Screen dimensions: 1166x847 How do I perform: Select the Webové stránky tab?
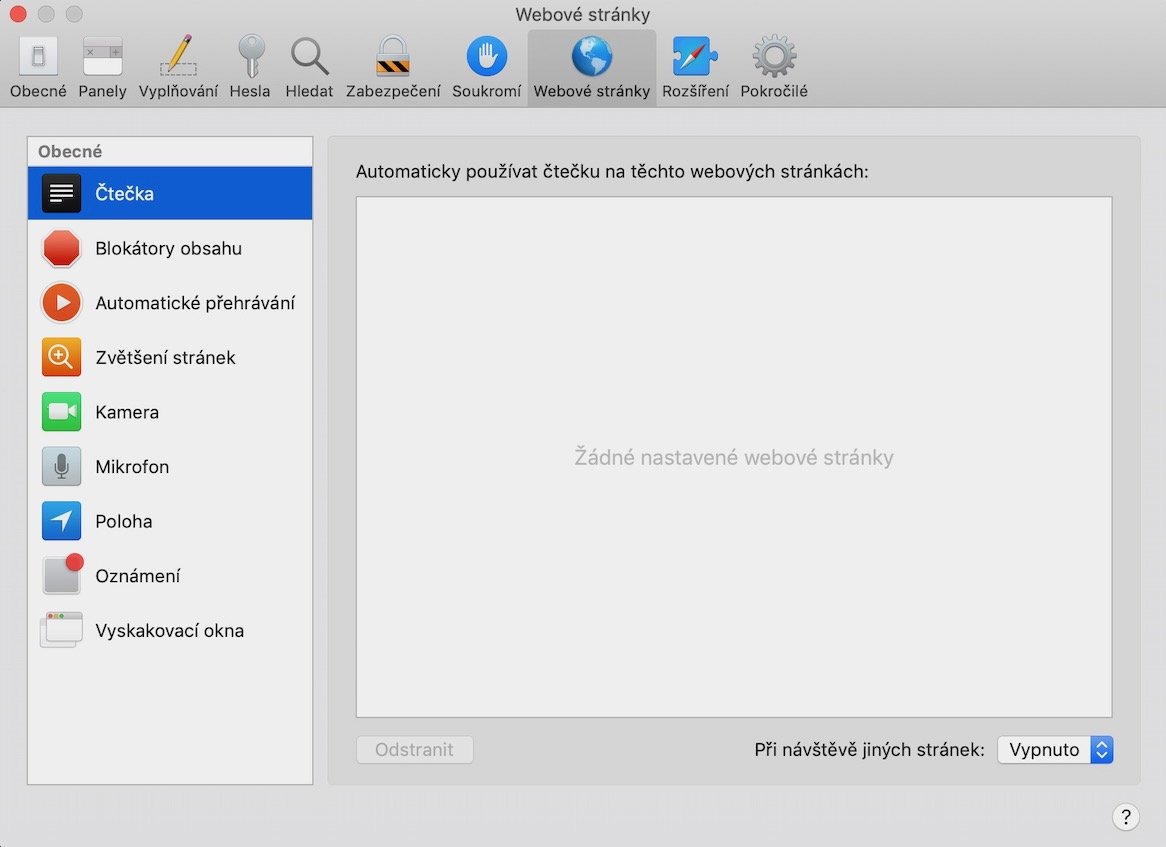pos(591,67)
